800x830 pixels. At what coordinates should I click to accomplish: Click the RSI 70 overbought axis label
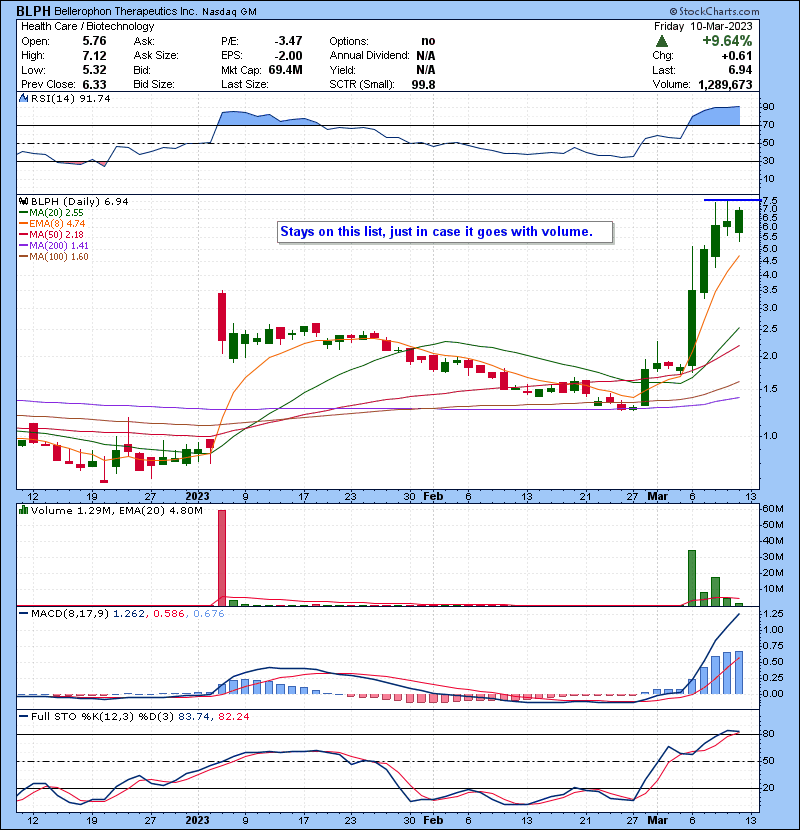(x=768, y=125)
